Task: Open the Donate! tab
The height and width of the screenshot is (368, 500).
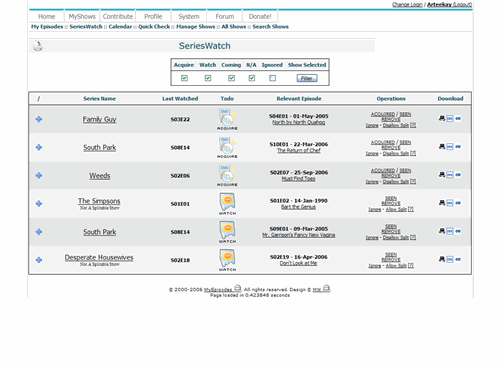Action: (260, 16)
